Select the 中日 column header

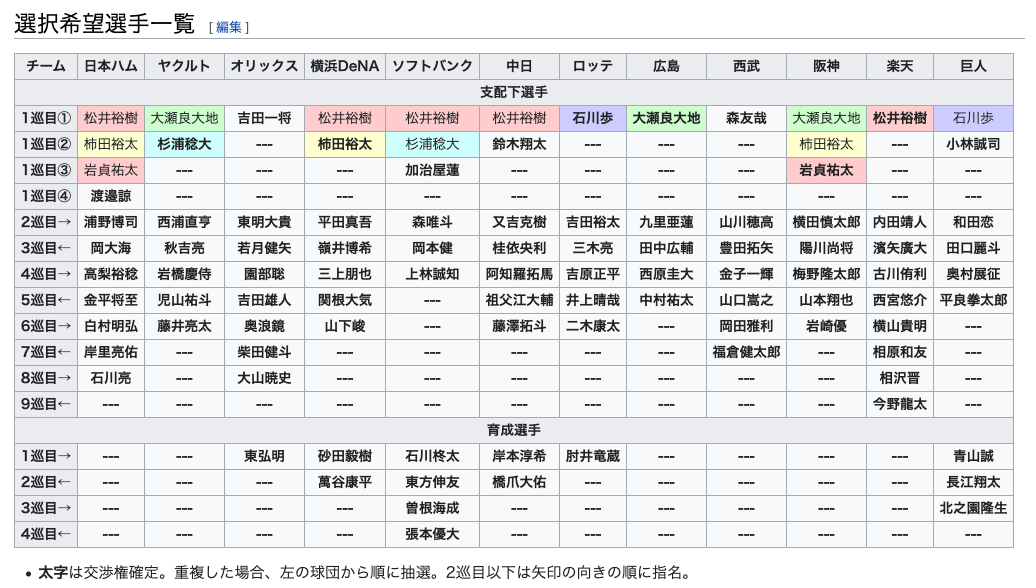[x=519, y=66]
